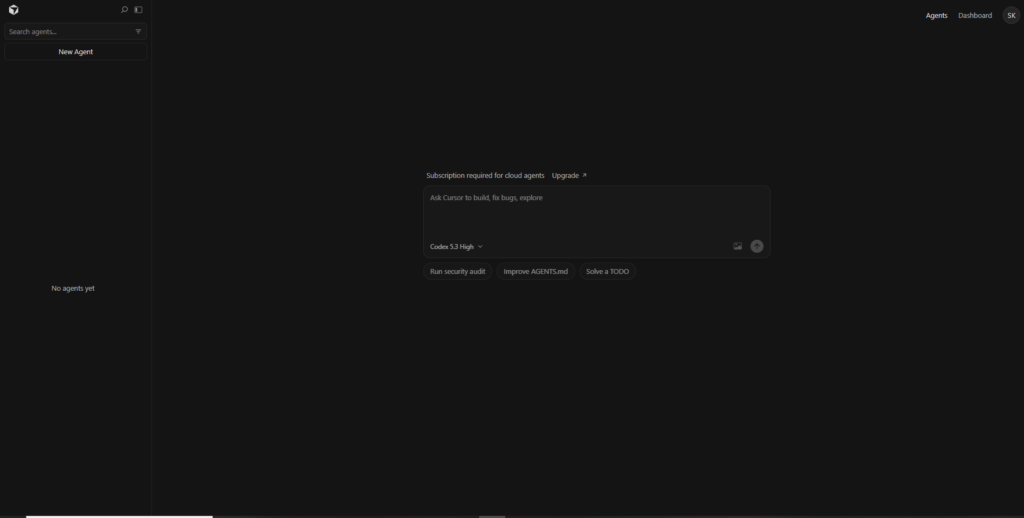
Task: Click the Cursor cube logo
Action: coord(13,10)
